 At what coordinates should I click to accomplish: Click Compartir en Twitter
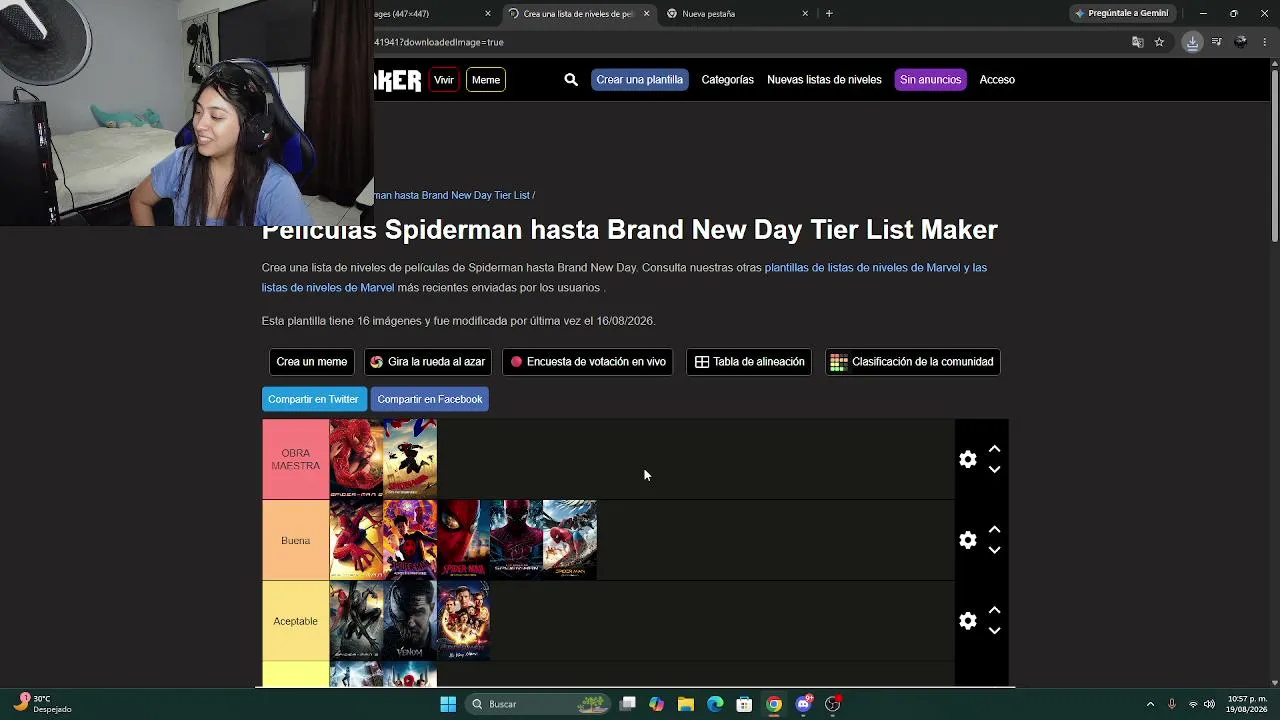tap(313, 399)
